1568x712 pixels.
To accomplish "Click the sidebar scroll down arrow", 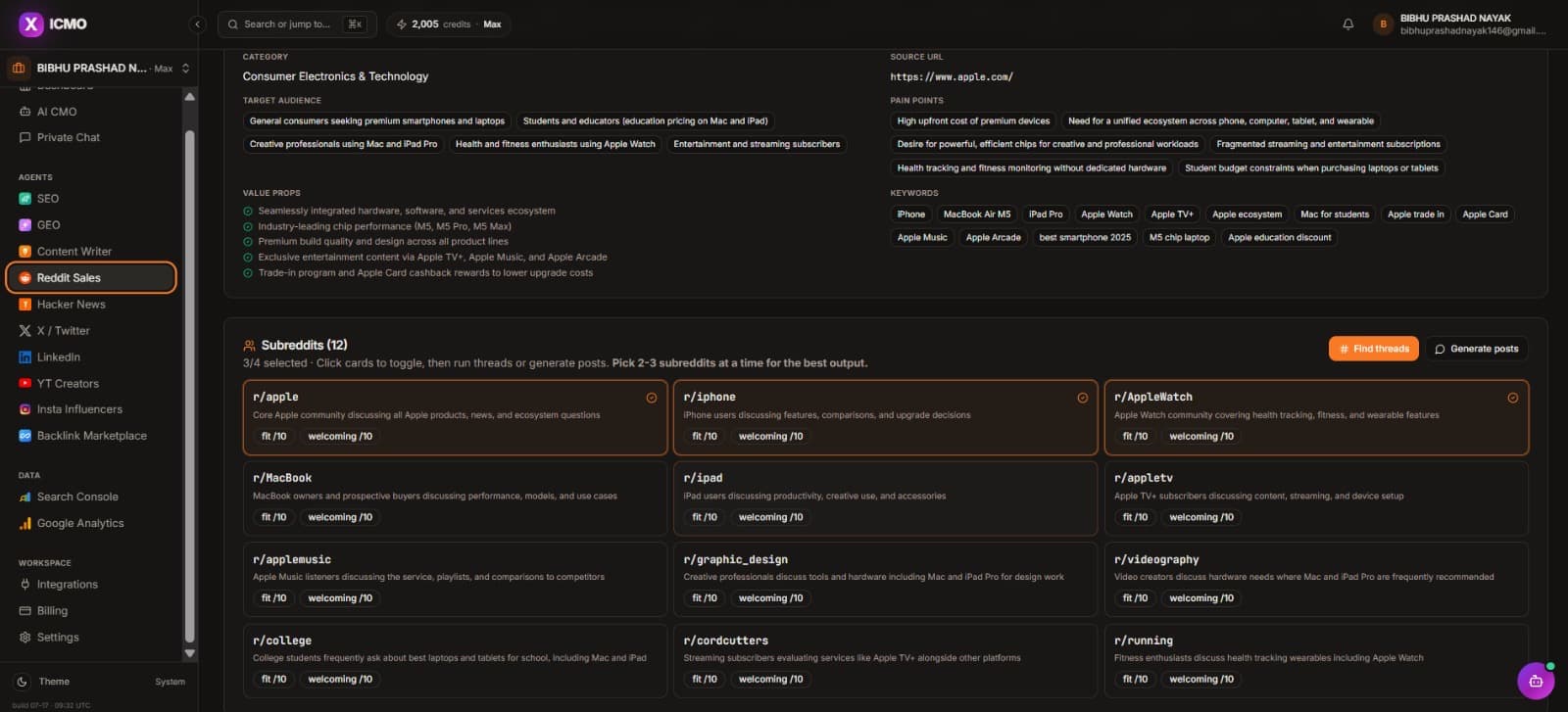I will [189, 653].
